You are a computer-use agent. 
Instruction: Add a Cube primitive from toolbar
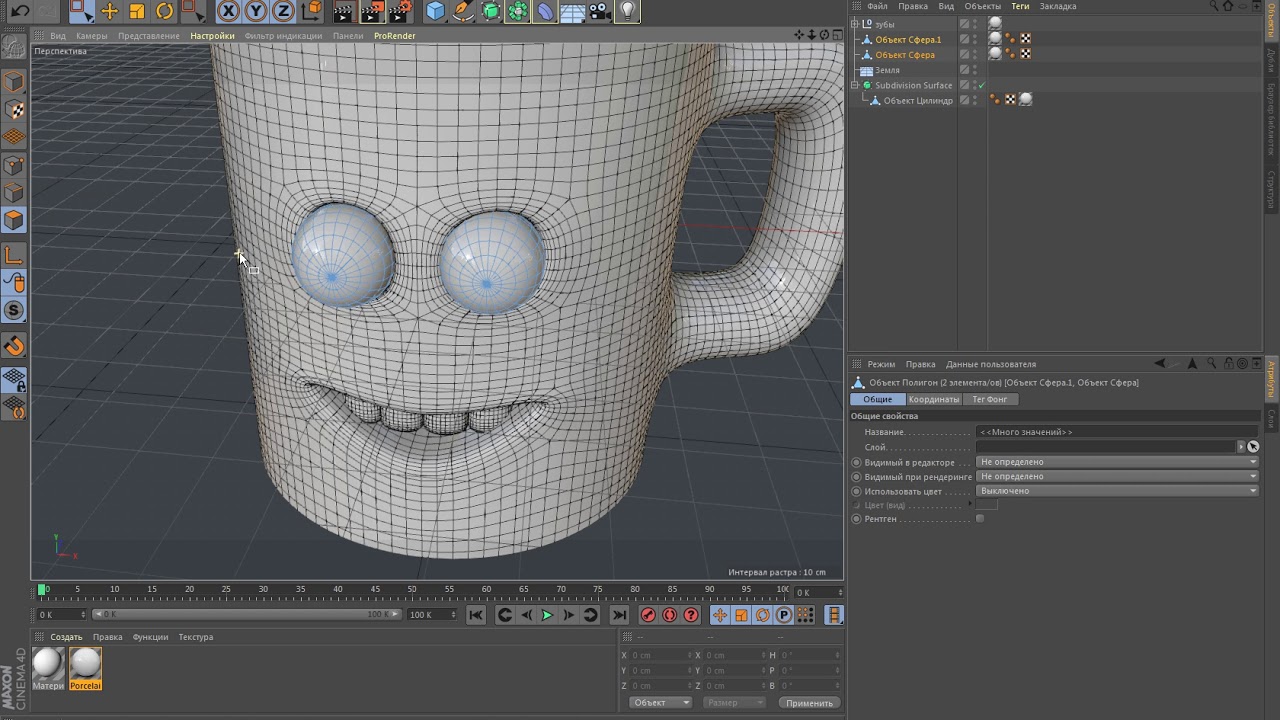tap(435, 11)
